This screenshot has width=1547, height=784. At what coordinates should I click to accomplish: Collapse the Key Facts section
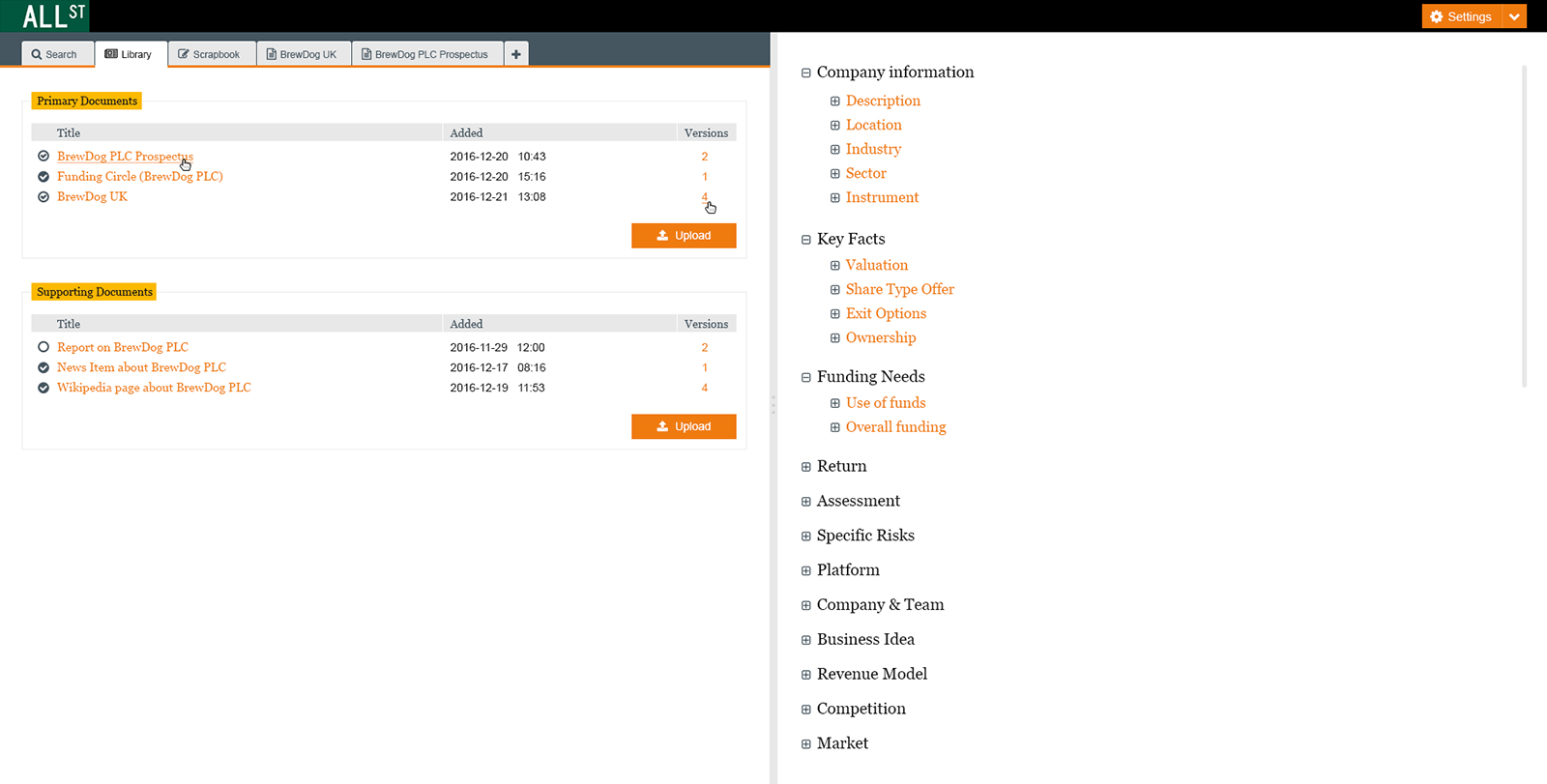coord(806,240)
